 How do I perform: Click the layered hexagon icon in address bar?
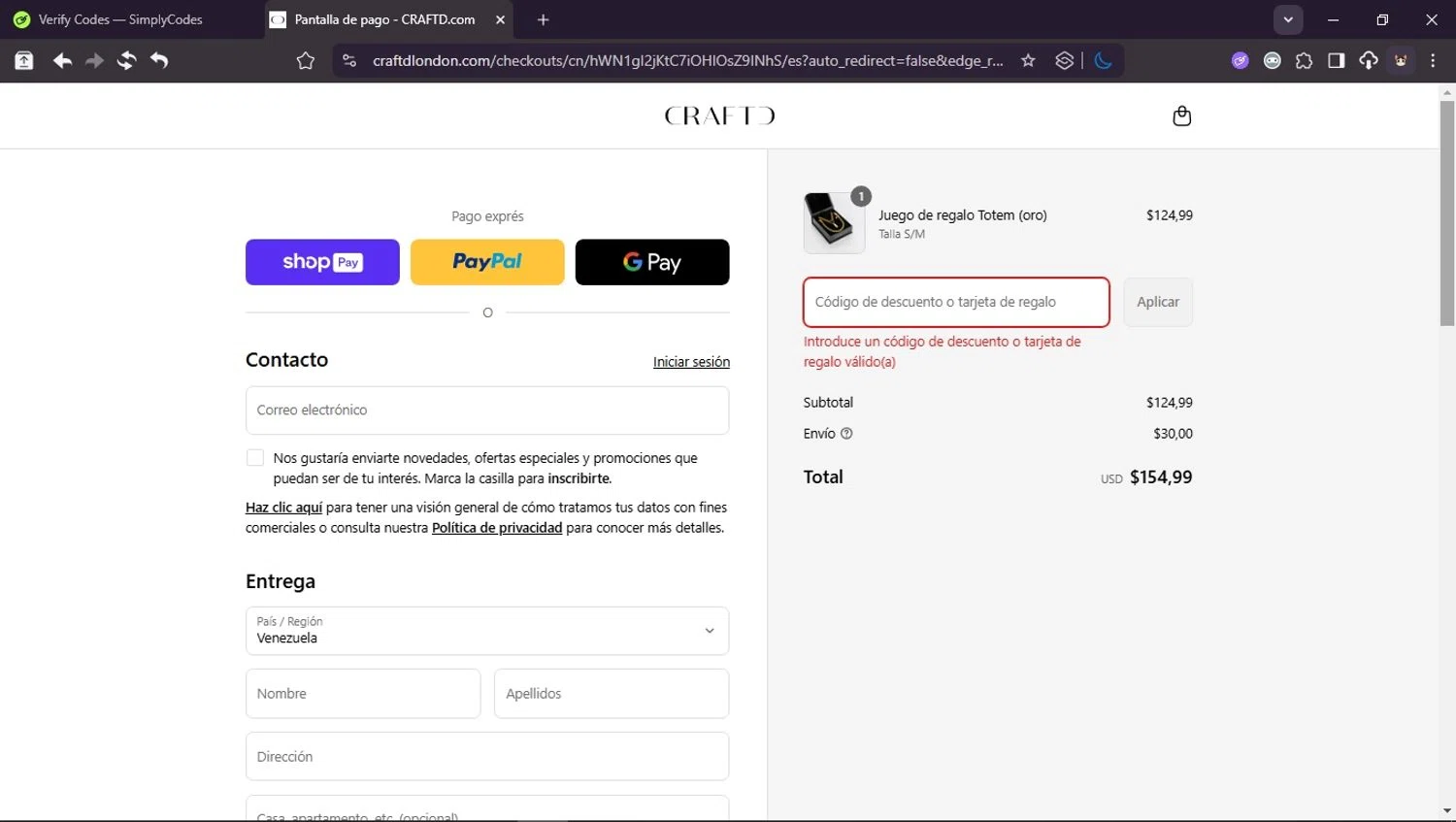(x=1065, y=61)
